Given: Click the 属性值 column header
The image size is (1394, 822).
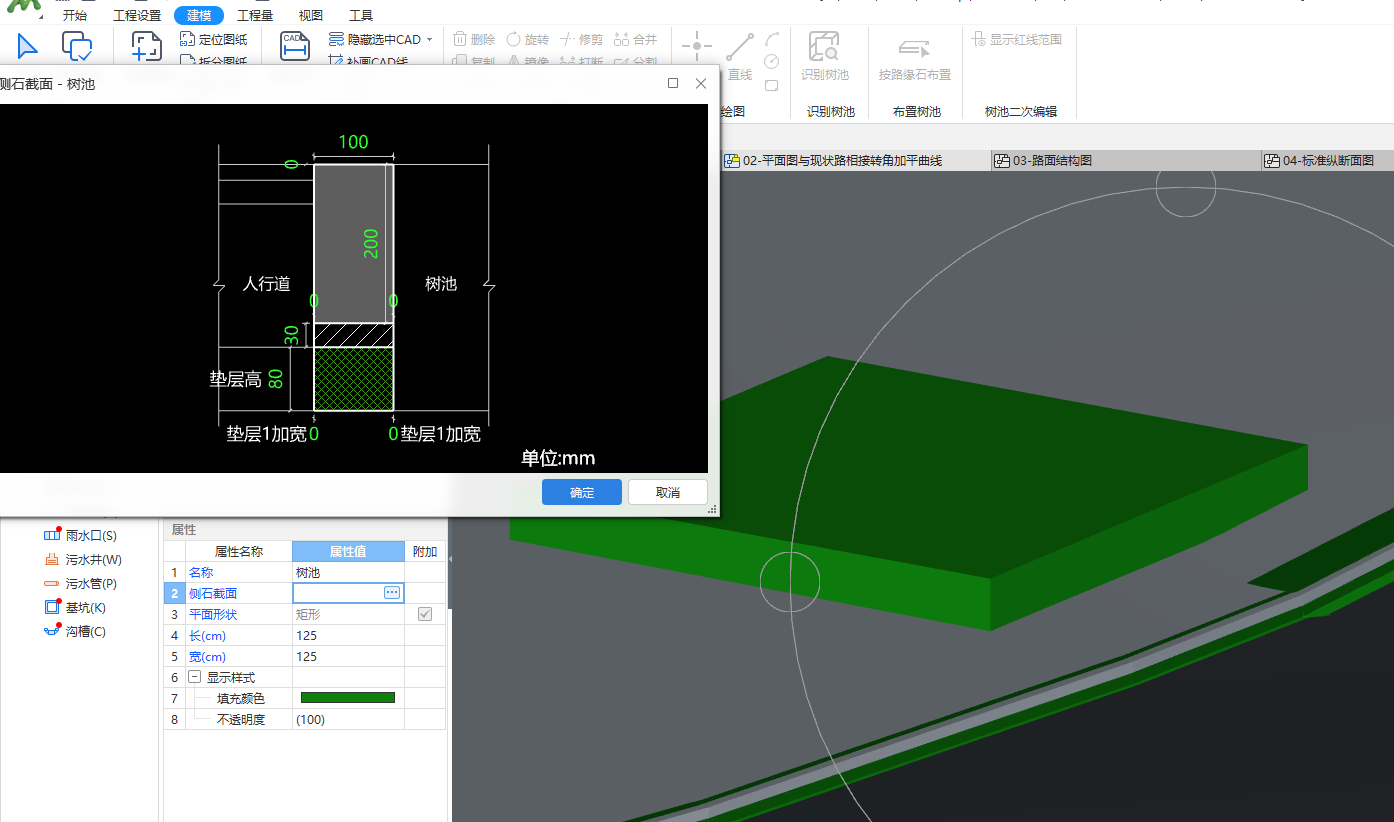Looking at the screenshot, I should point(348,551).
